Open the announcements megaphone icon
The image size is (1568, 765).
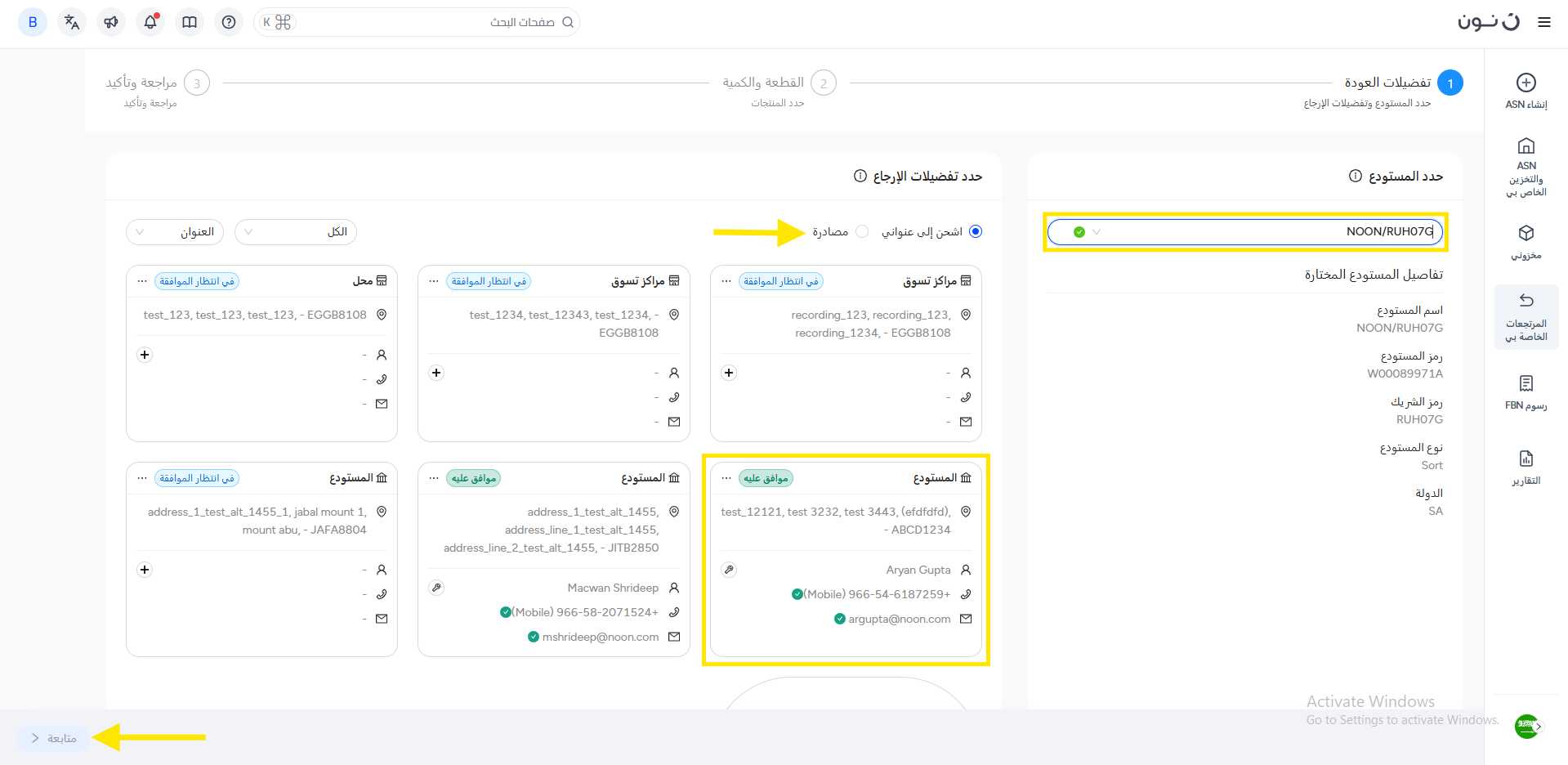[111, 22]
